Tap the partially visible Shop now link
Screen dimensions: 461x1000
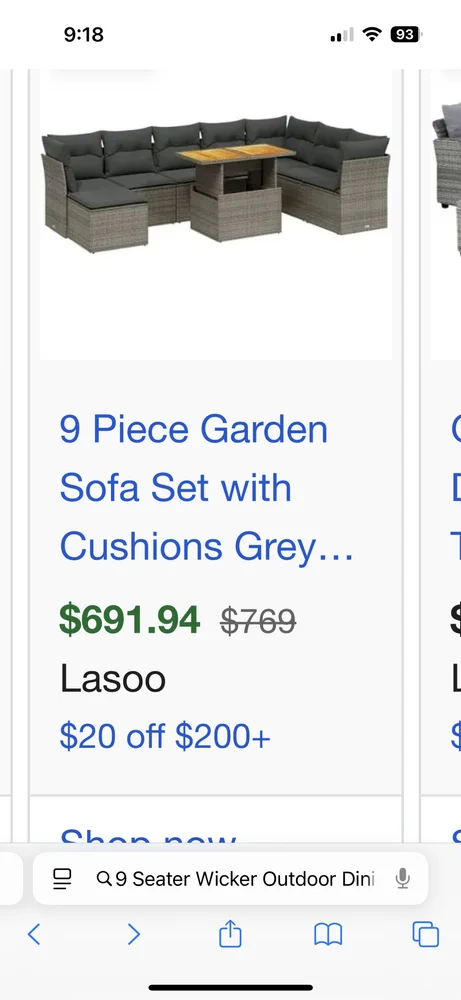point(148,836)
